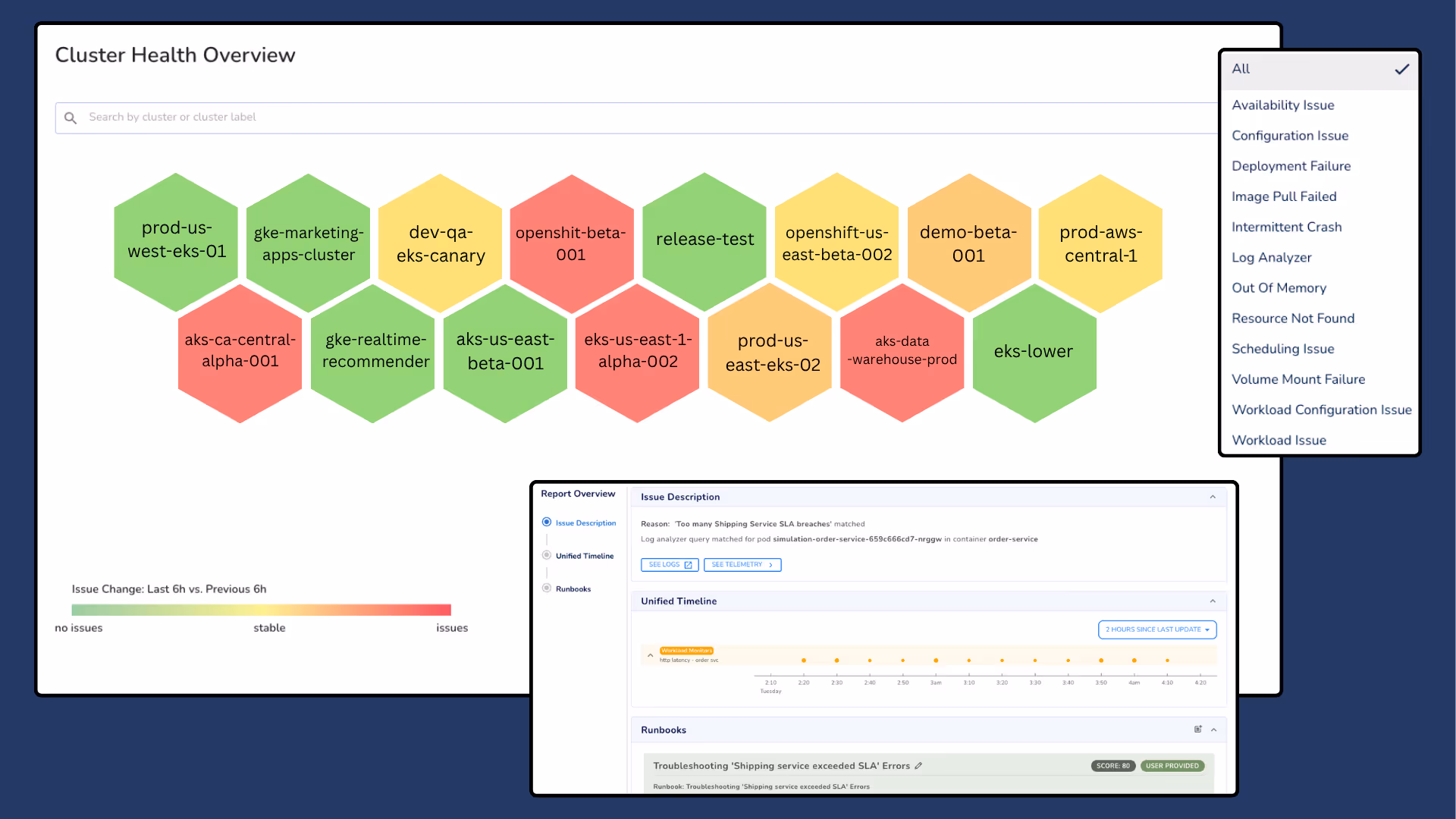Open the prod-us-east-eks-02 hexagon
Viewport: 1456px width, 819px height.
pyautogui.click(x=770, y=353)
